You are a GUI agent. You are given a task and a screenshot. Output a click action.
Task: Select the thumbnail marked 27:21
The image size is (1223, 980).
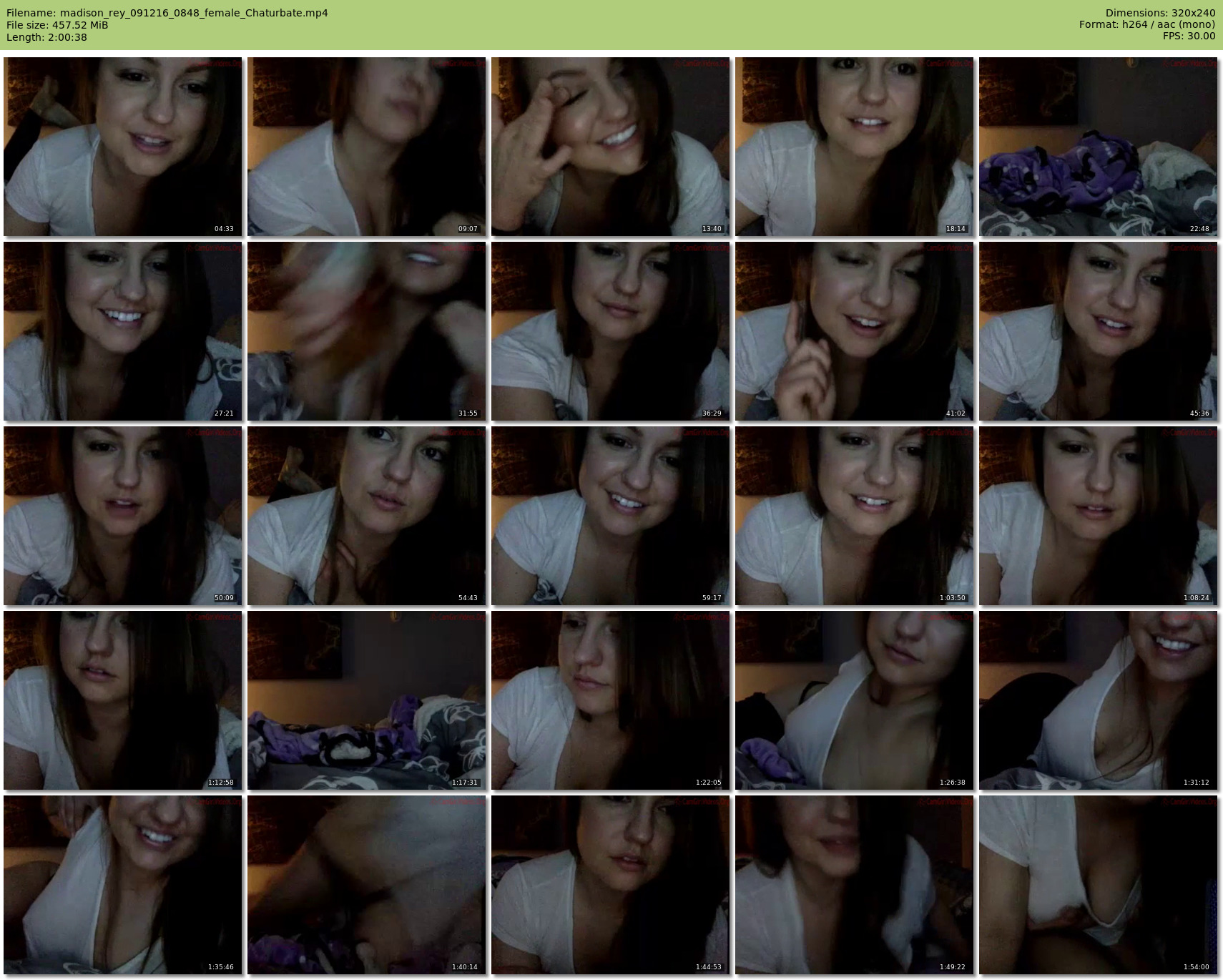pyautogui.click(x=122, y=331)
